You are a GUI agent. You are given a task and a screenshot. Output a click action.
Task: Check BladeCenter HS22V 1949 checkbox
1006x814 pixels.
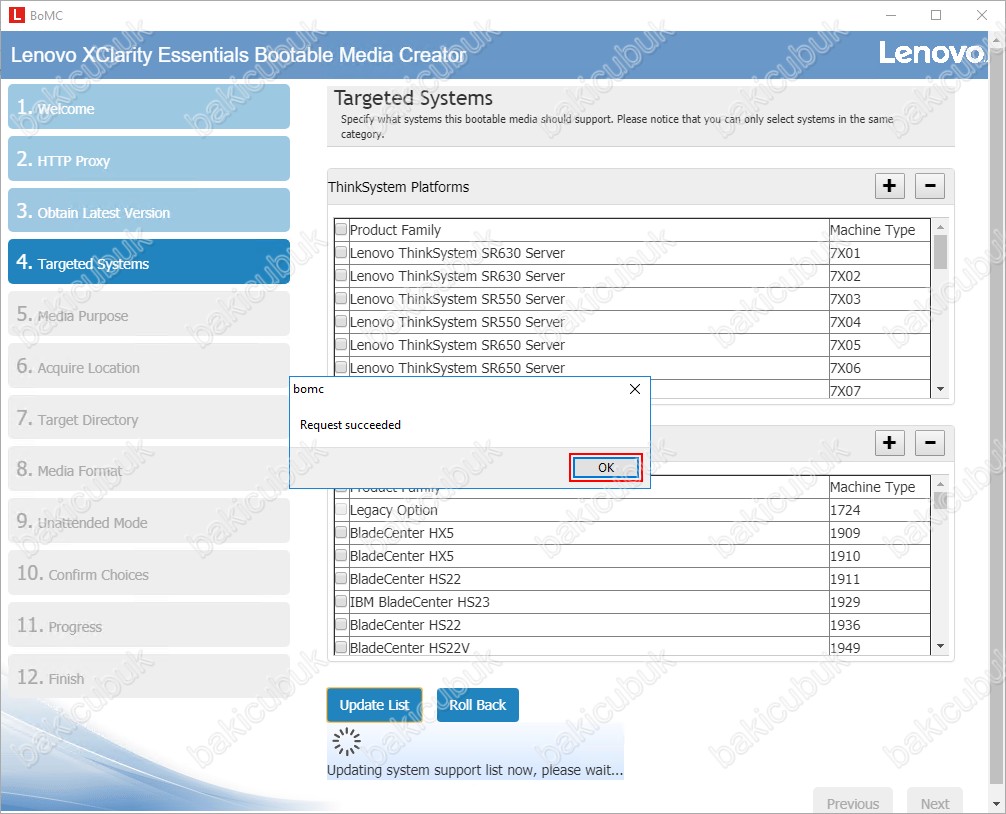click(x=341, y=647)
